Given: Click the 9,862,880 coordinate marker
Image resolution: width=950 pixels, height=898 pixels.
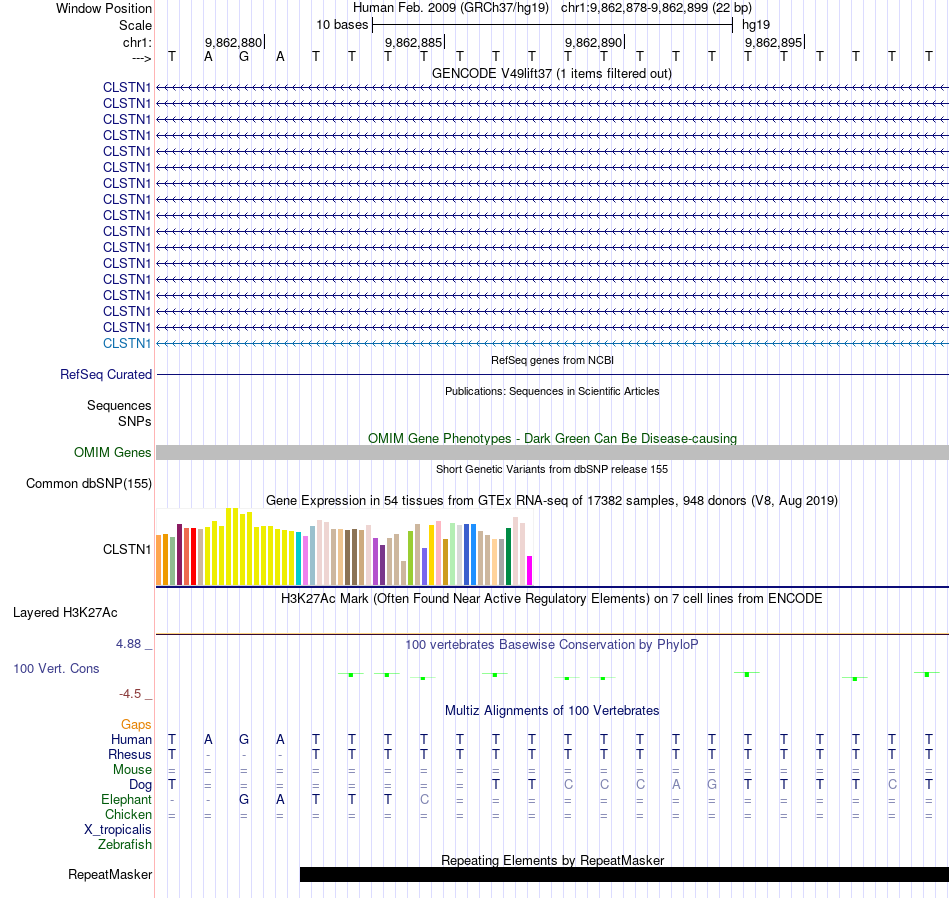Looking at the screenshot, I should point(234,42).
